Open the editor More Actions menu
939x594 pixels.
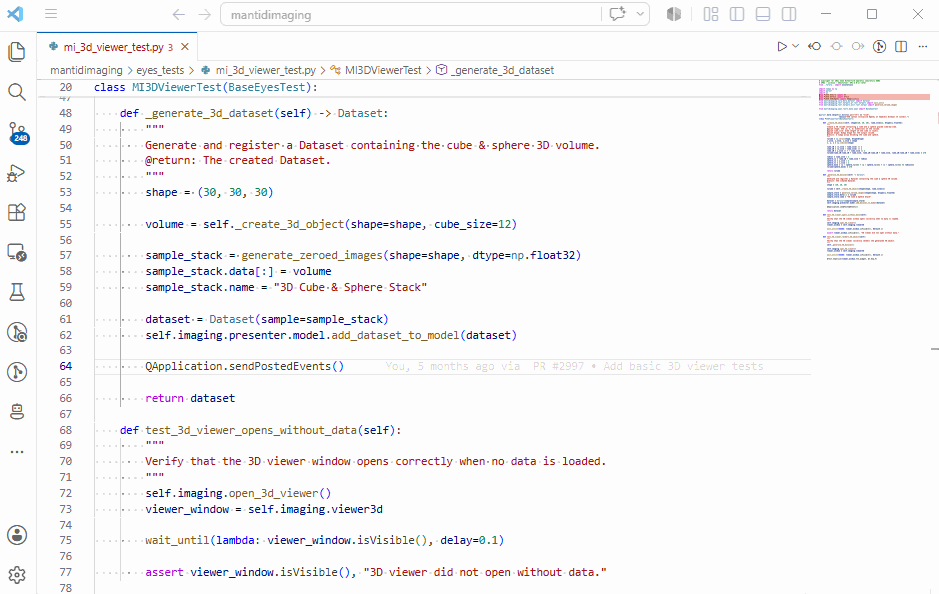pyautogui.click(x=922, y=46)
